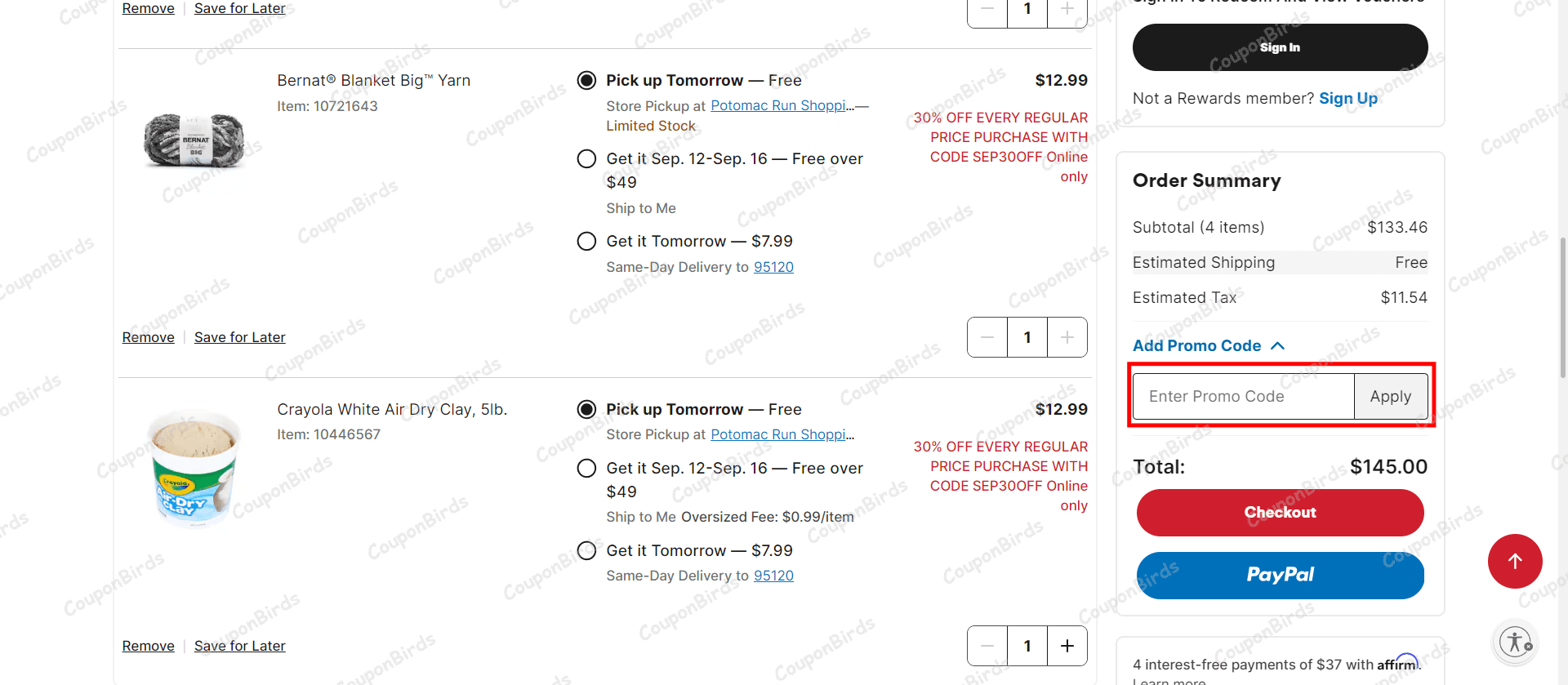
Task: Select Ship to Me for Crayola clay
Action: (586, 468)
